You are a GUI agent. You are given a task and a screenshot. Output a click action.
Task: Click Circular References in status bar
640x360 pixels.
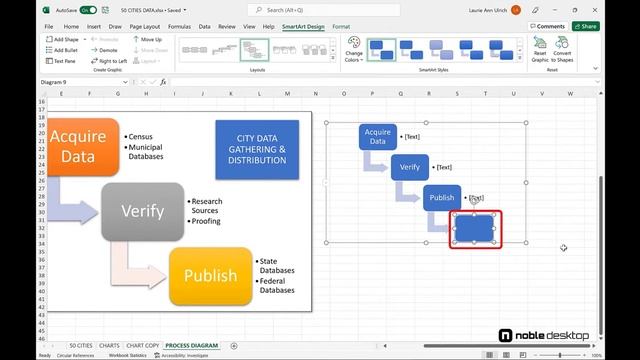75,356
